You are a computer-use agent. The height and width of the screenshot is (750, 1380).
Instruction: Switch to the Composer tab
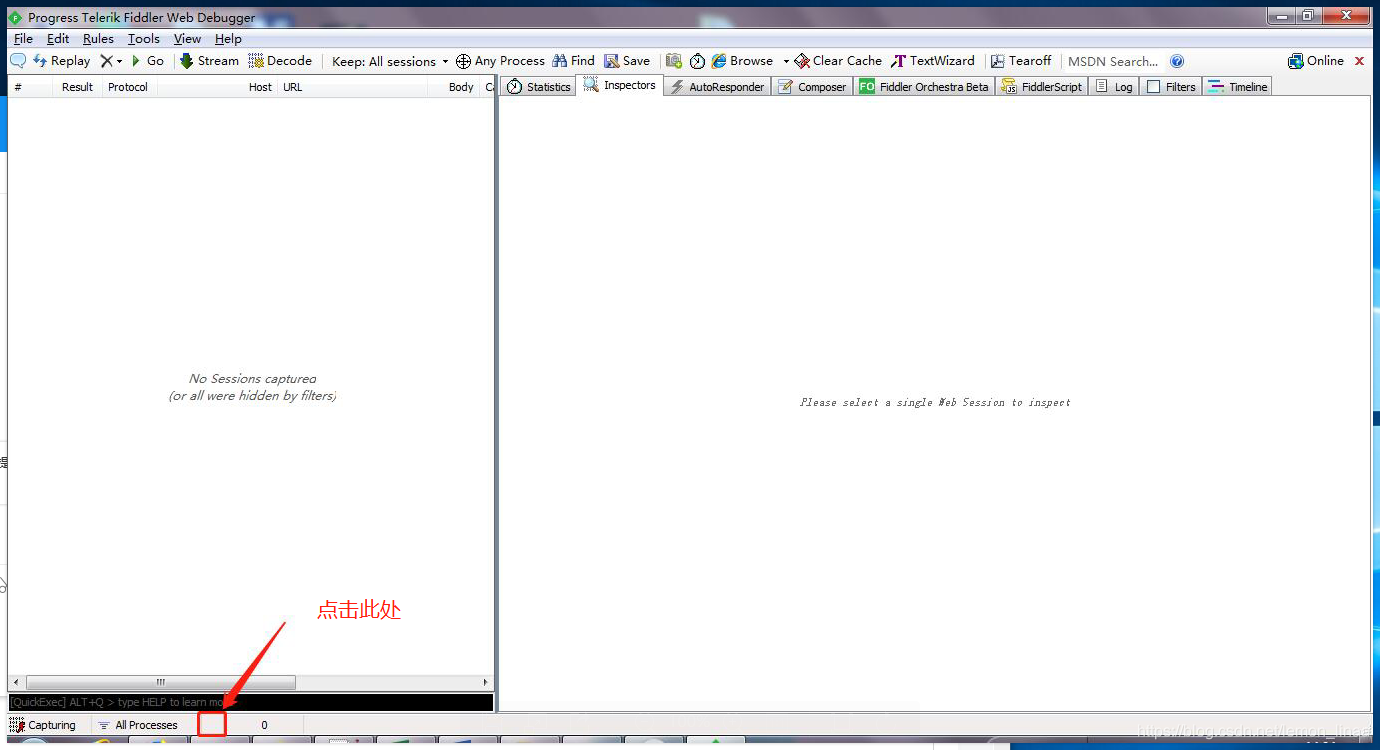pos(812,87)
